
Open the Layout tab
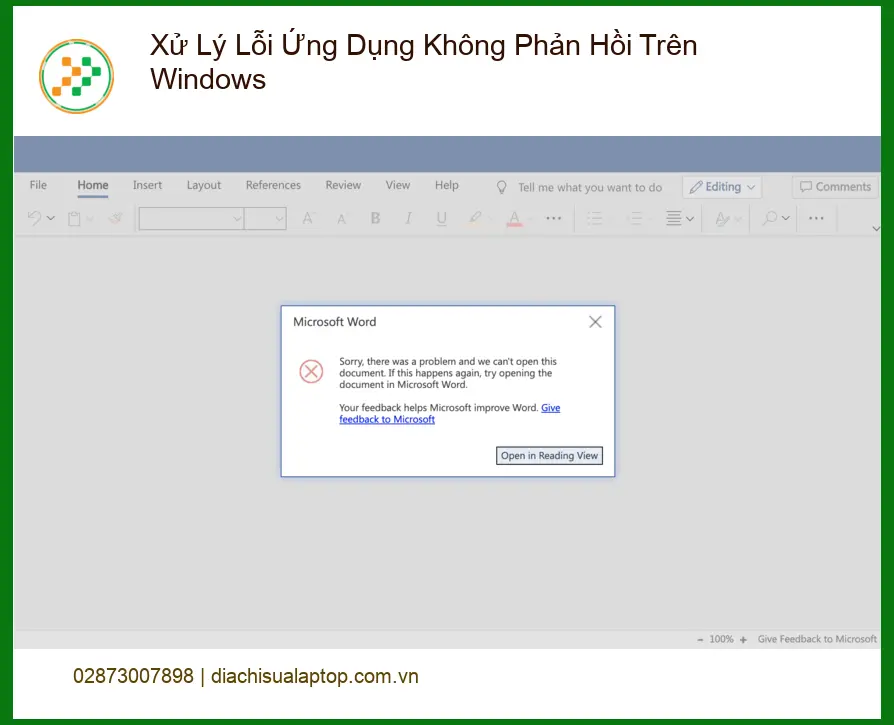(204, 185)
